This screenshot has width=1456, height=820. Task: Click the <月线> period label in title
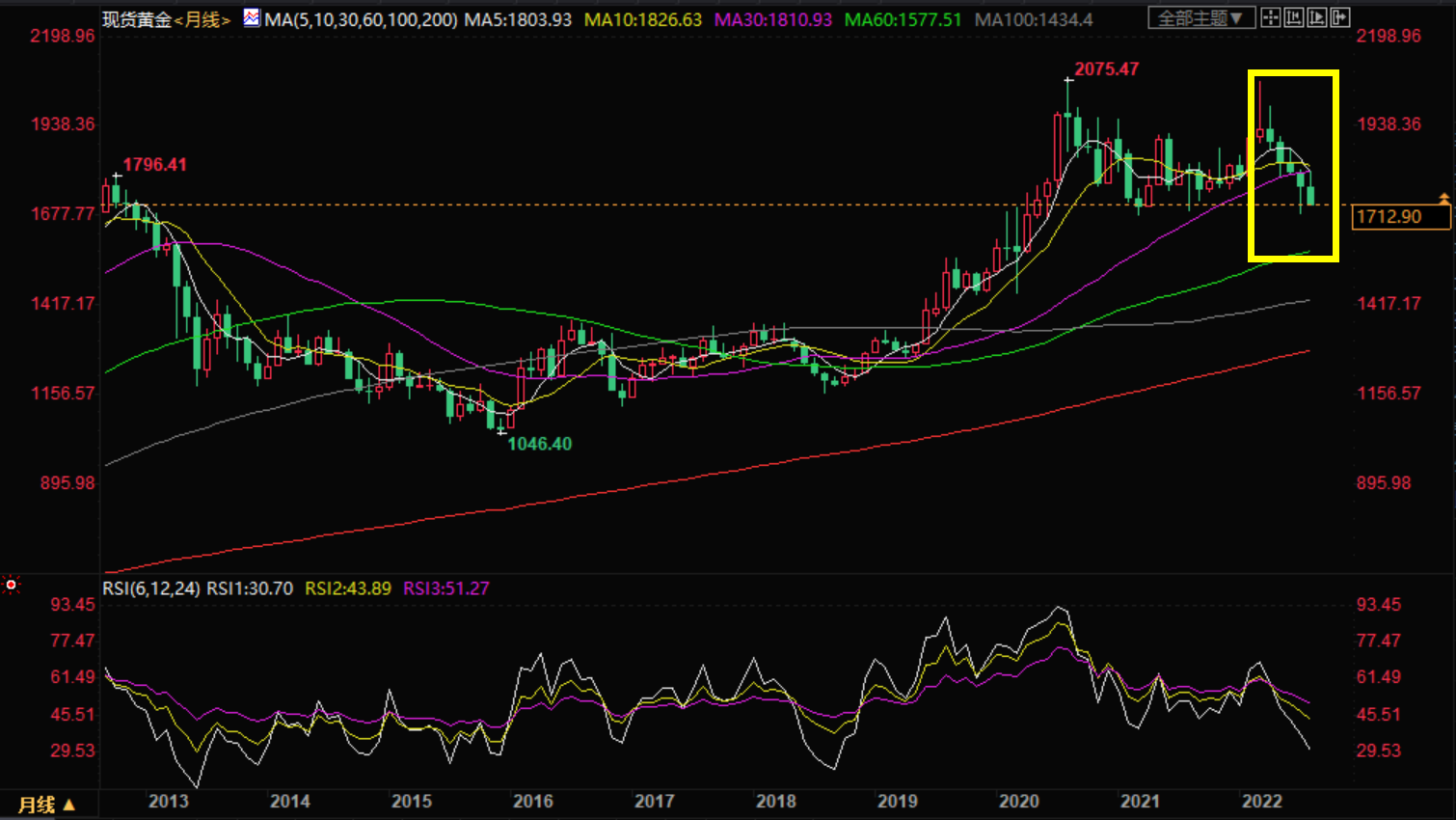point(202,19)
